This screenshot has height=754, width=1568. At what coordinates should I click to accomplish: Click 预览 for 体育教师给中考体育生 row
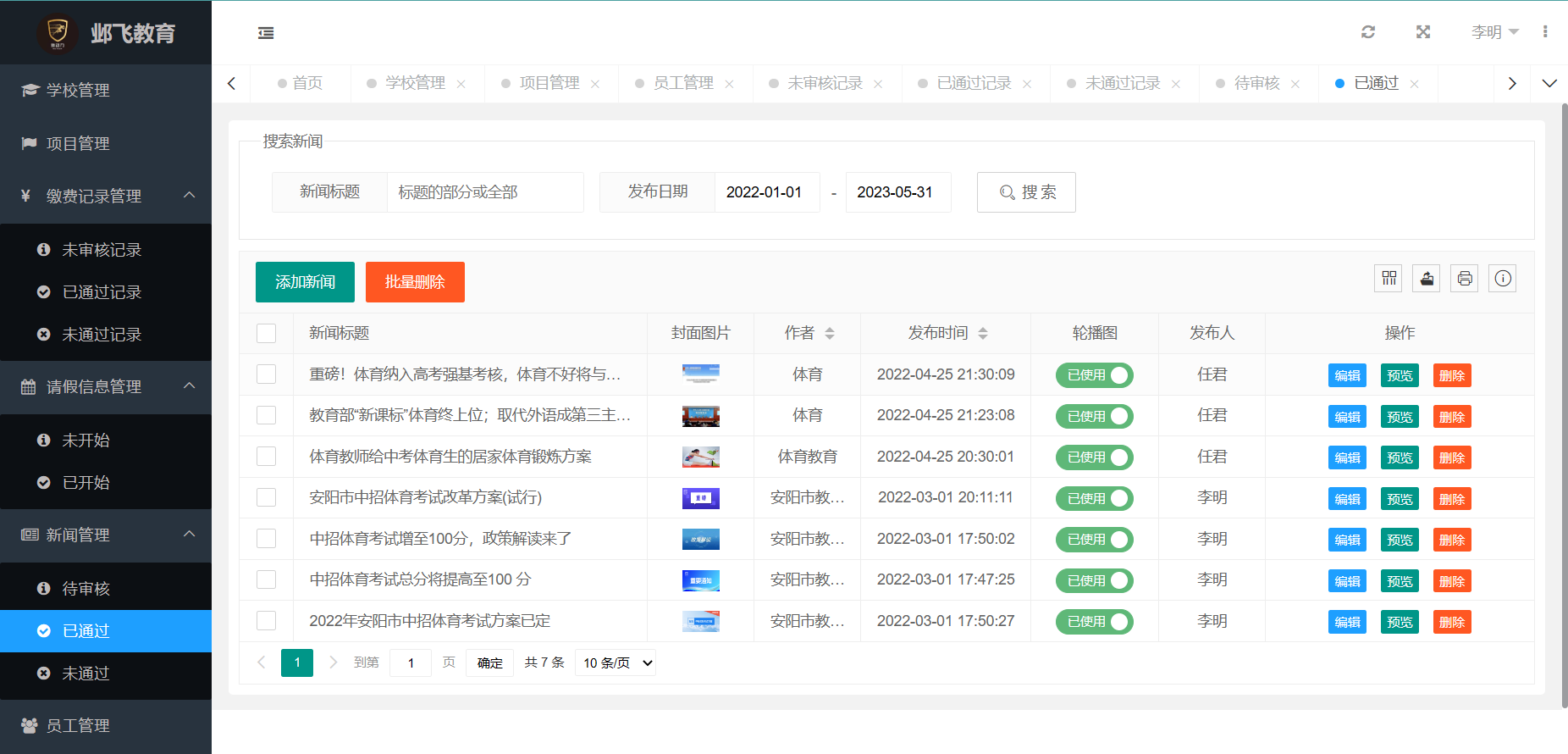[x=1400, y=458]
